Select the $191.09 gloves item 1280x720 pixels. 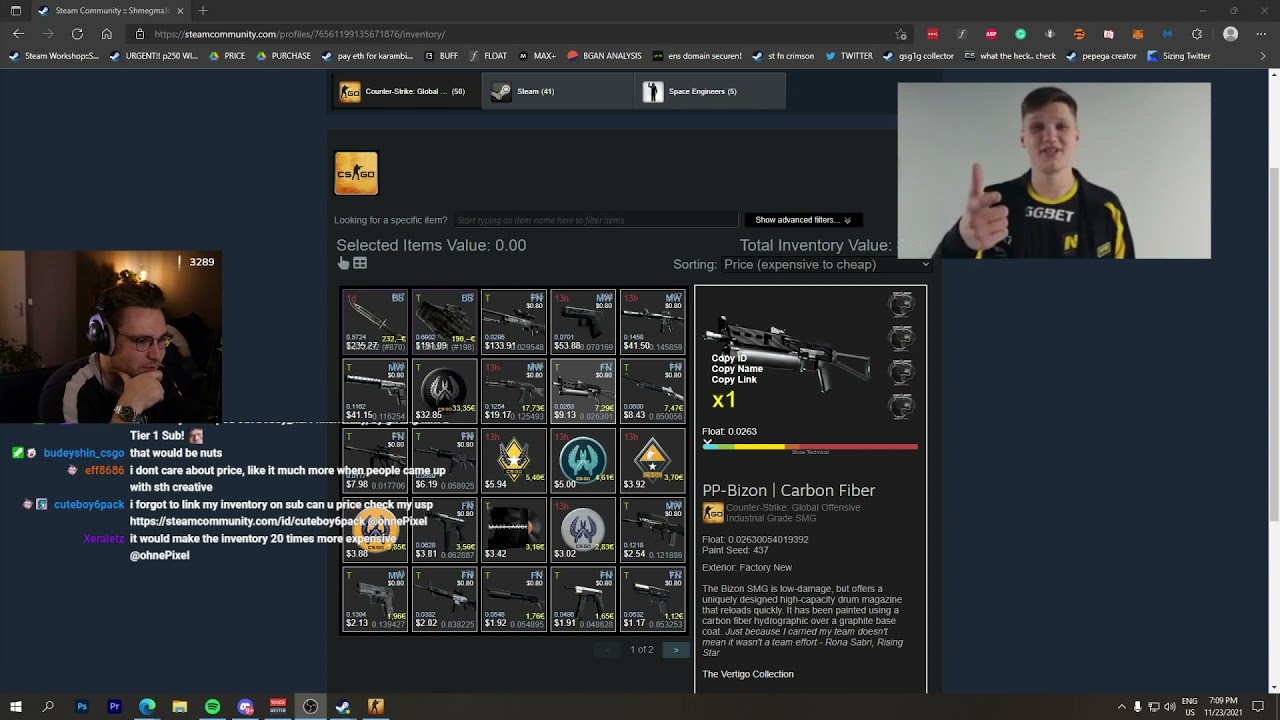coord(445,321)
